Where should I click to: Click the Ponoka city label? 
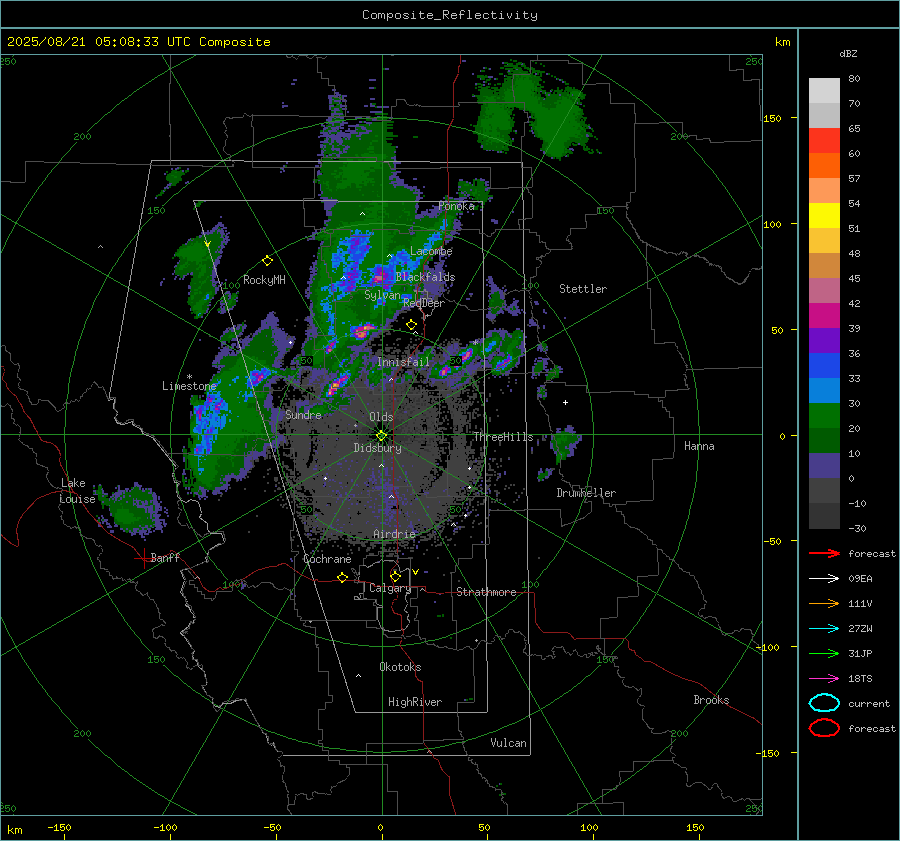click(x=456, y=206)
